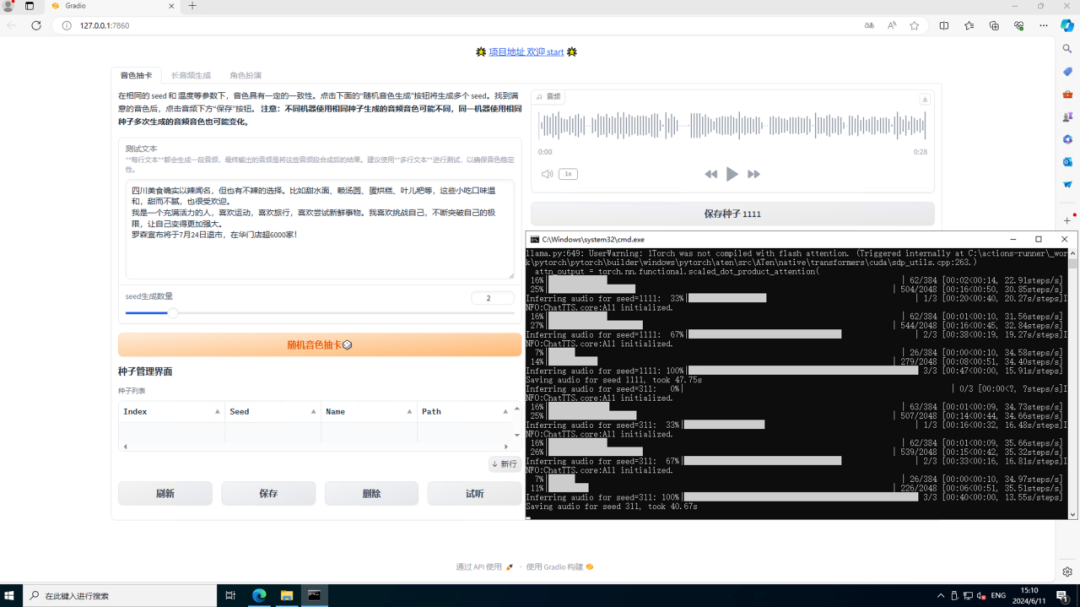Click the 试听 button
This screenshot has width=1080, height=607.
coord(475,493)
